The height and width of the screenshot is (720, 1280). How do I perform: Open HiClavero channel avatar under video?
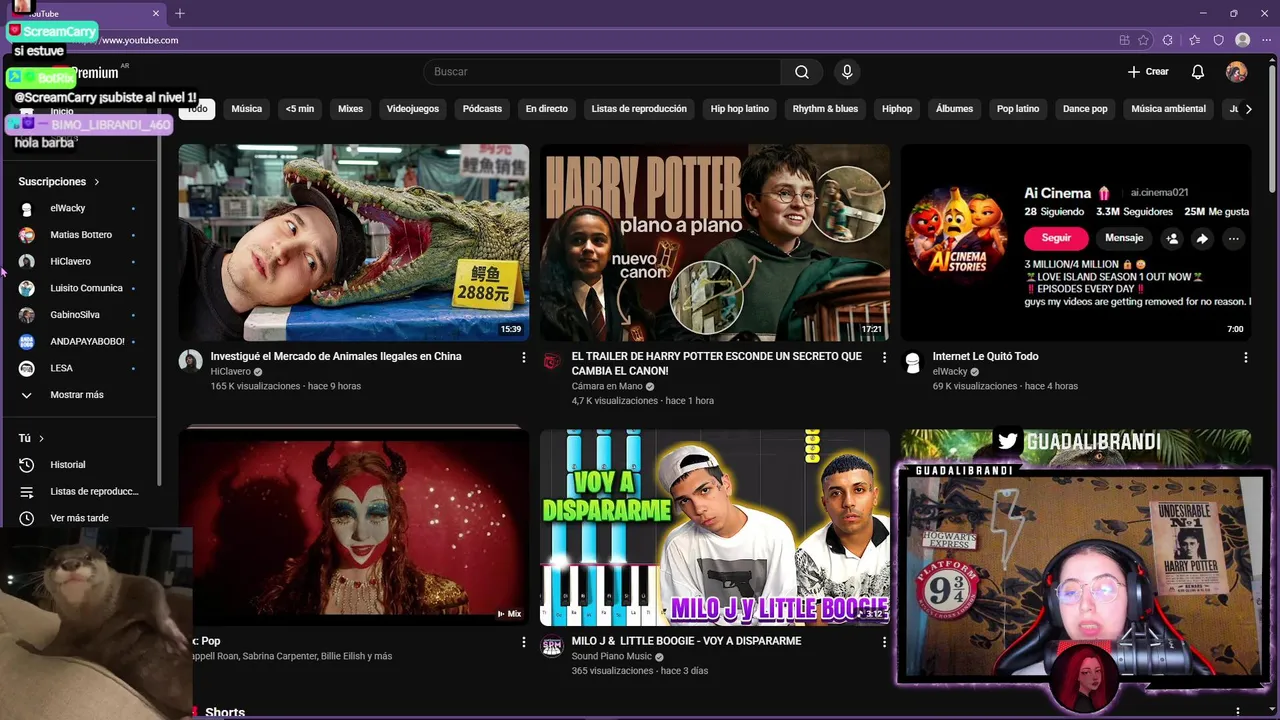(x=190, y=361)
